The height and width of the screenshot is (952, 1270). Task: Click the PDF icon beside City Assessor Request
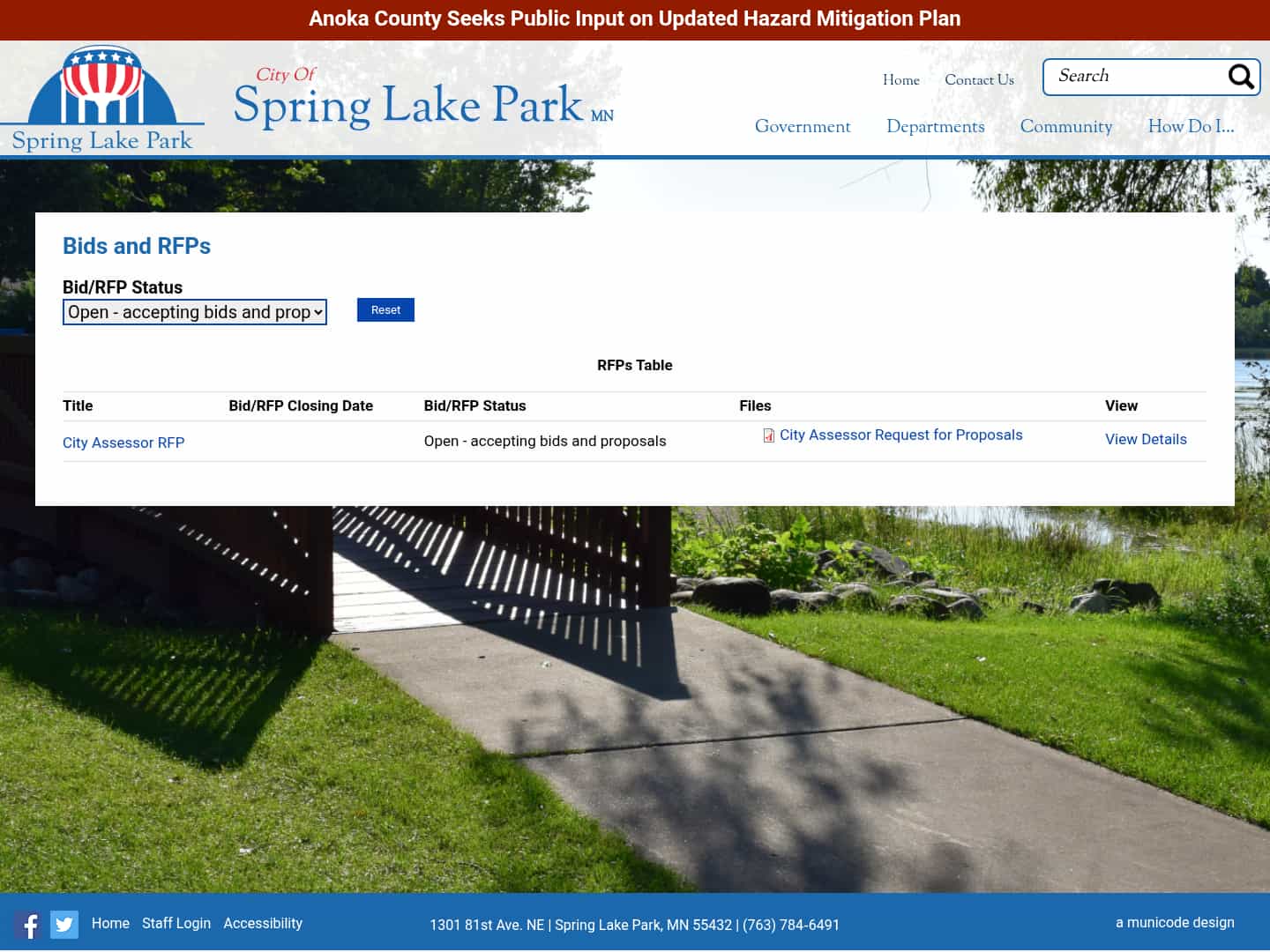click(x=768, y=435)
